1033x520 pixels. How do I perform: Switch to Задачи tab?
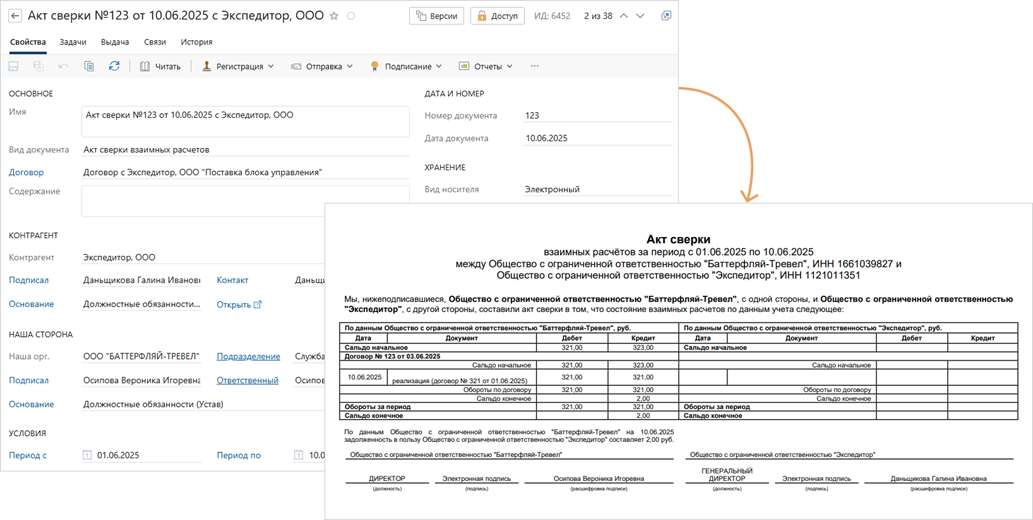(73, 42)
